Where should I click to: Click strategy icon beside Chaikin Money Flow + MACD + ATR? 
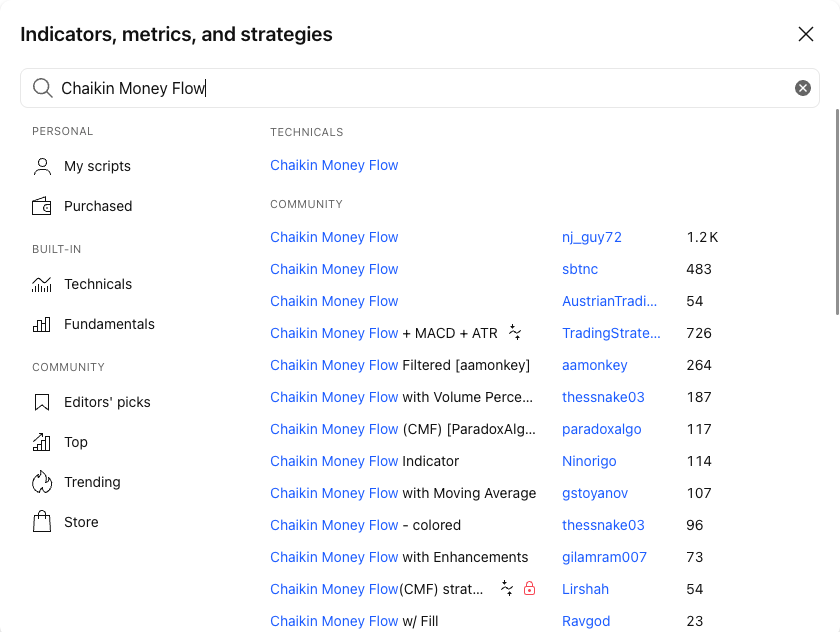coord(515,333)
